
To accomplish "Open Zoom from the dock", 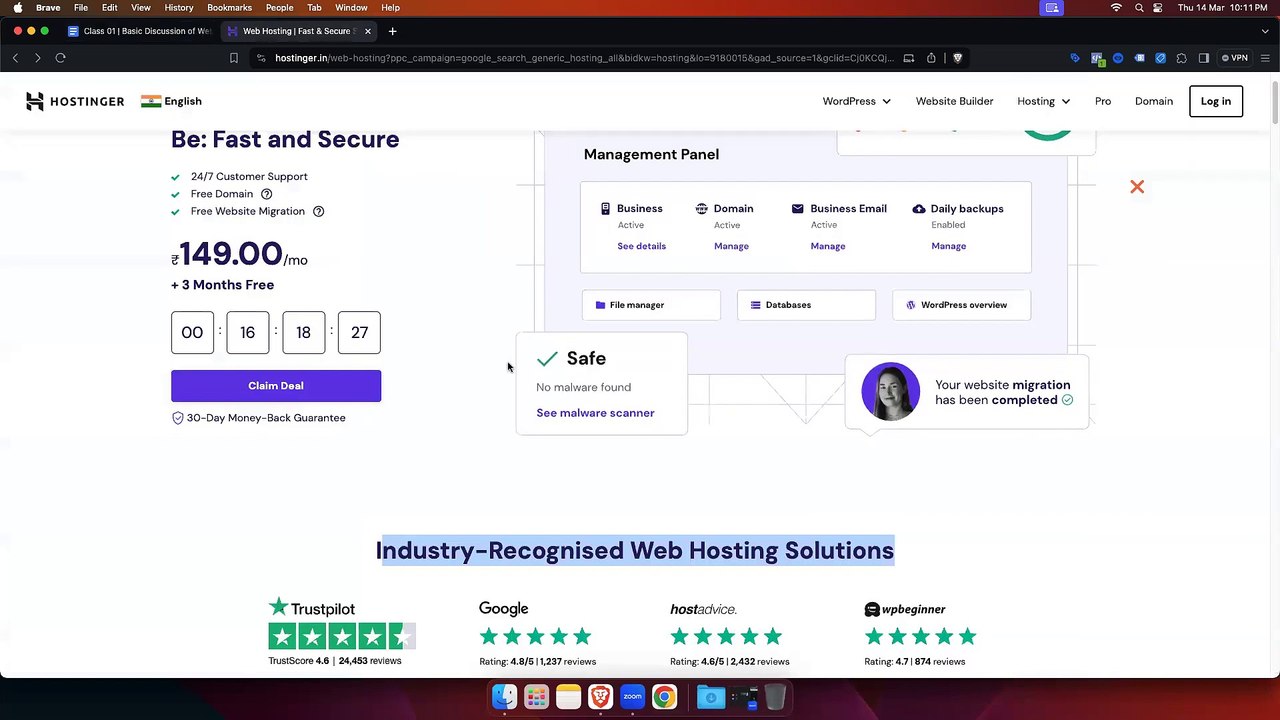I will 632,697.
